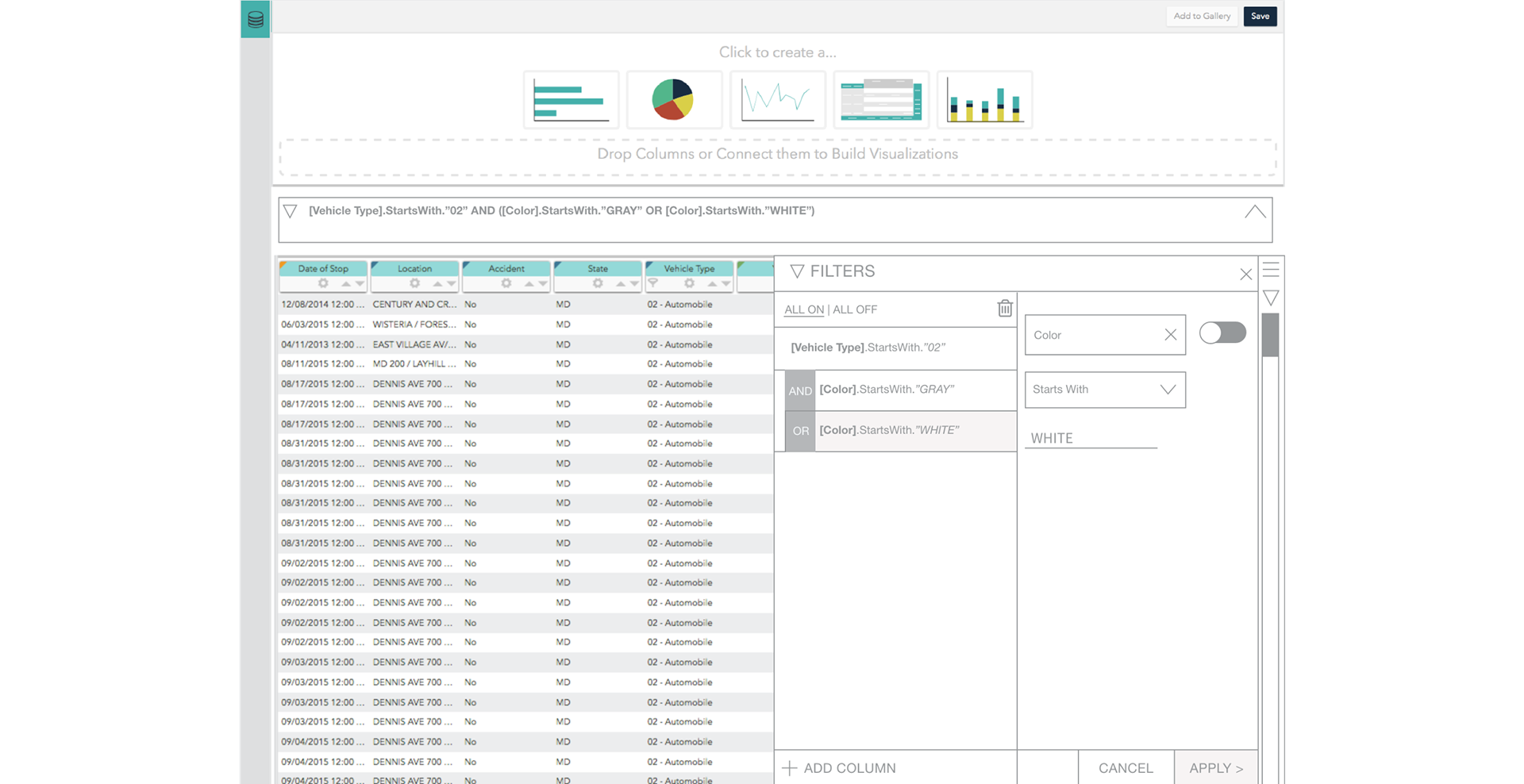Screen dimensions: 1524x784
Task: Click the right rail scrollbar thumb
Action: coord(1270,335)
